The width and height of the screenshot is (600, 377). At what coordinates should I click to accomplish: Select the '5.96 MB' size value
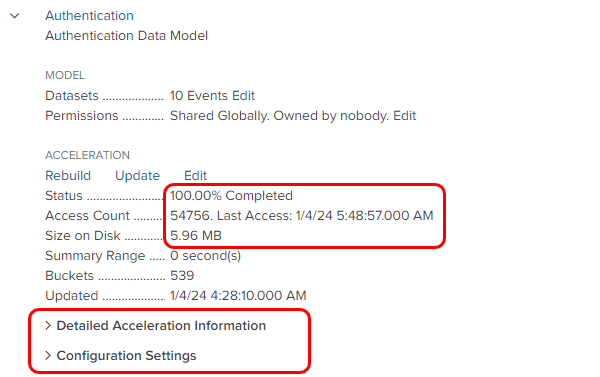(x=196, y=235)
